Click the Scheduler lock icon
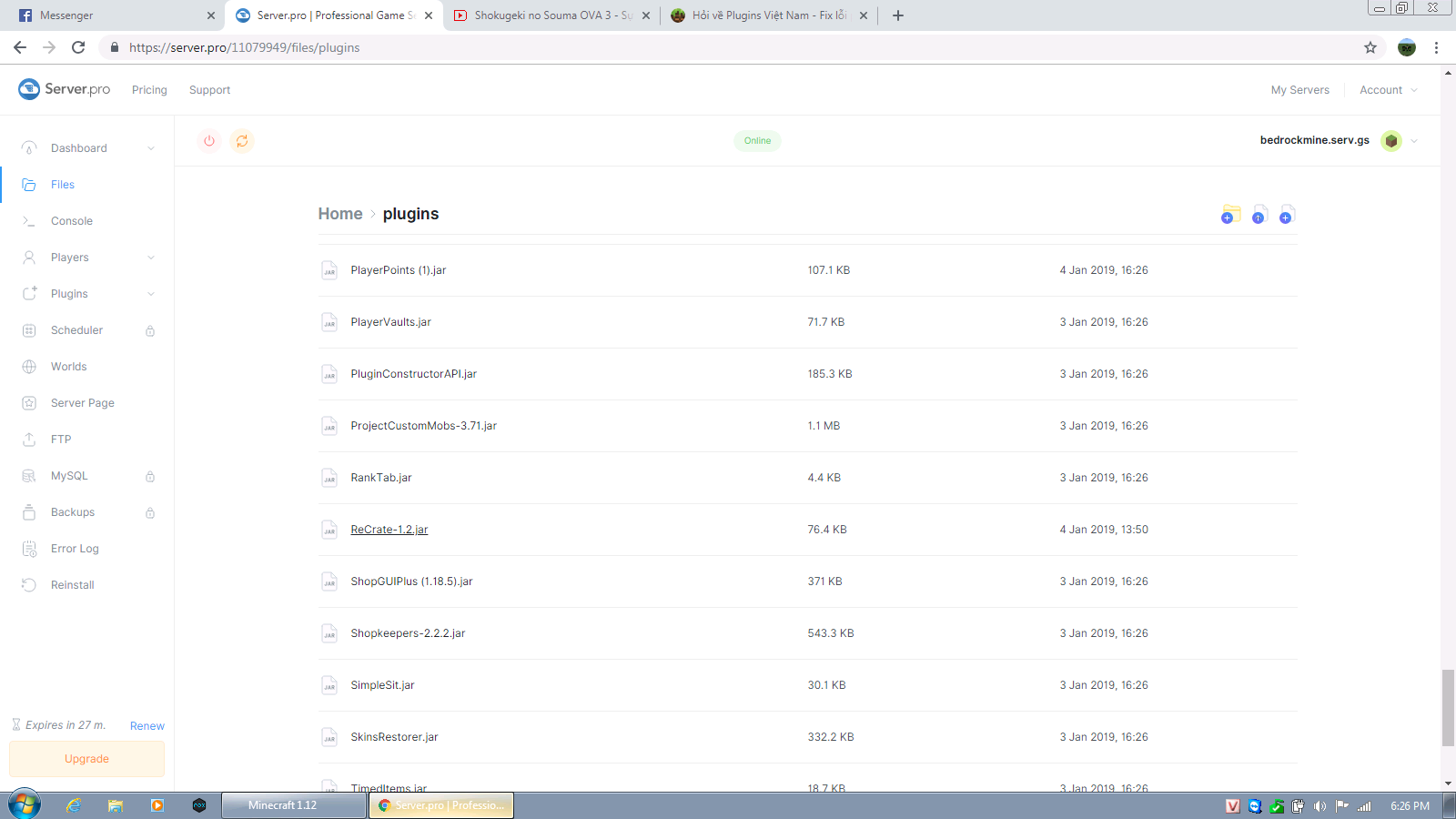Screen dimensions: 1456x819 (x=150, y=331)
